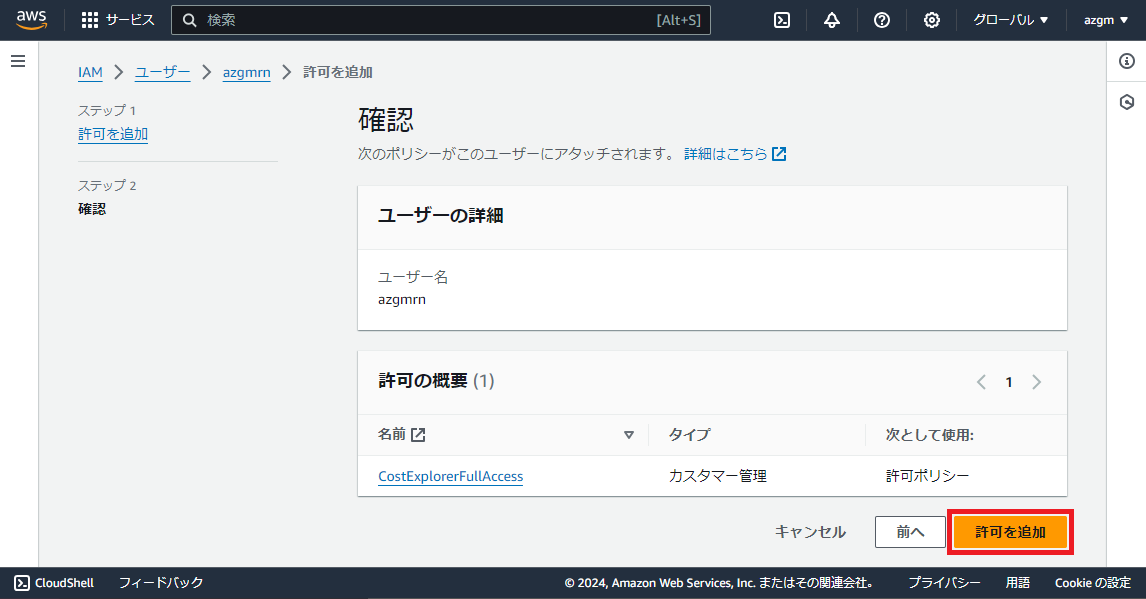
Task: Open the settings gear icon
Action: click(x=931, y=20)
